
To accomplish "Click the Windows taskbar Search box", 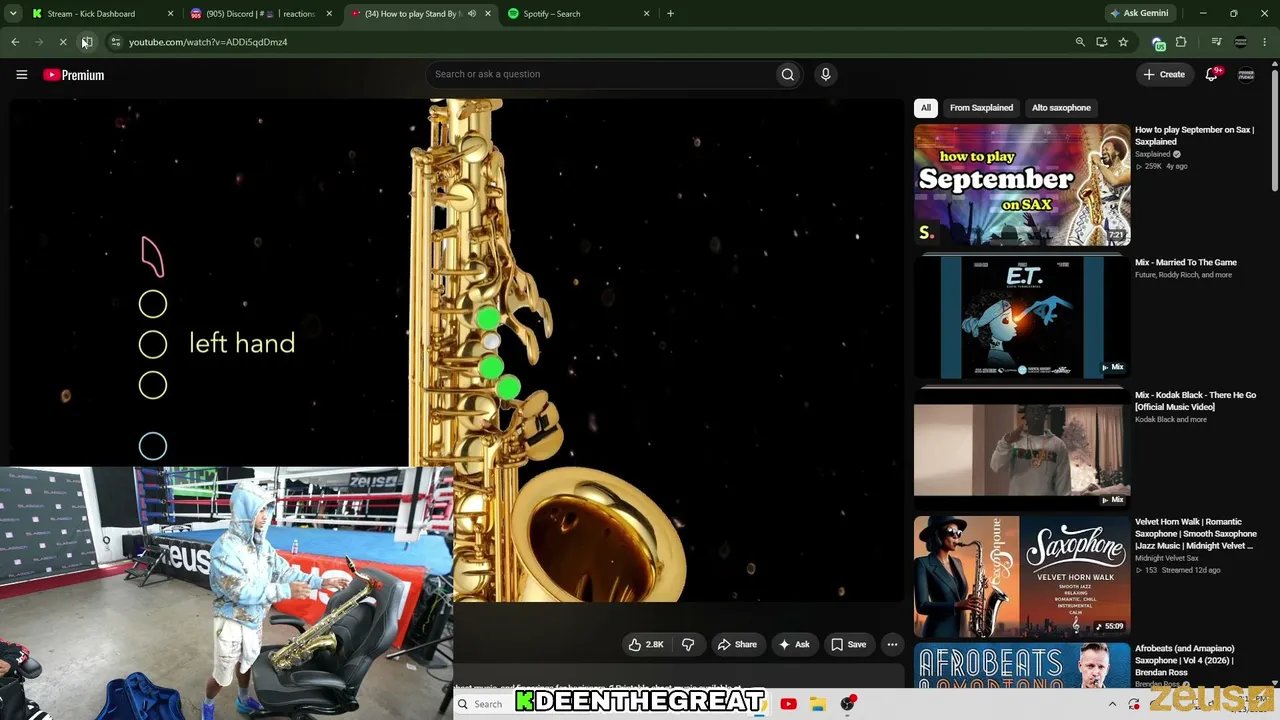I will coord(485,704).
